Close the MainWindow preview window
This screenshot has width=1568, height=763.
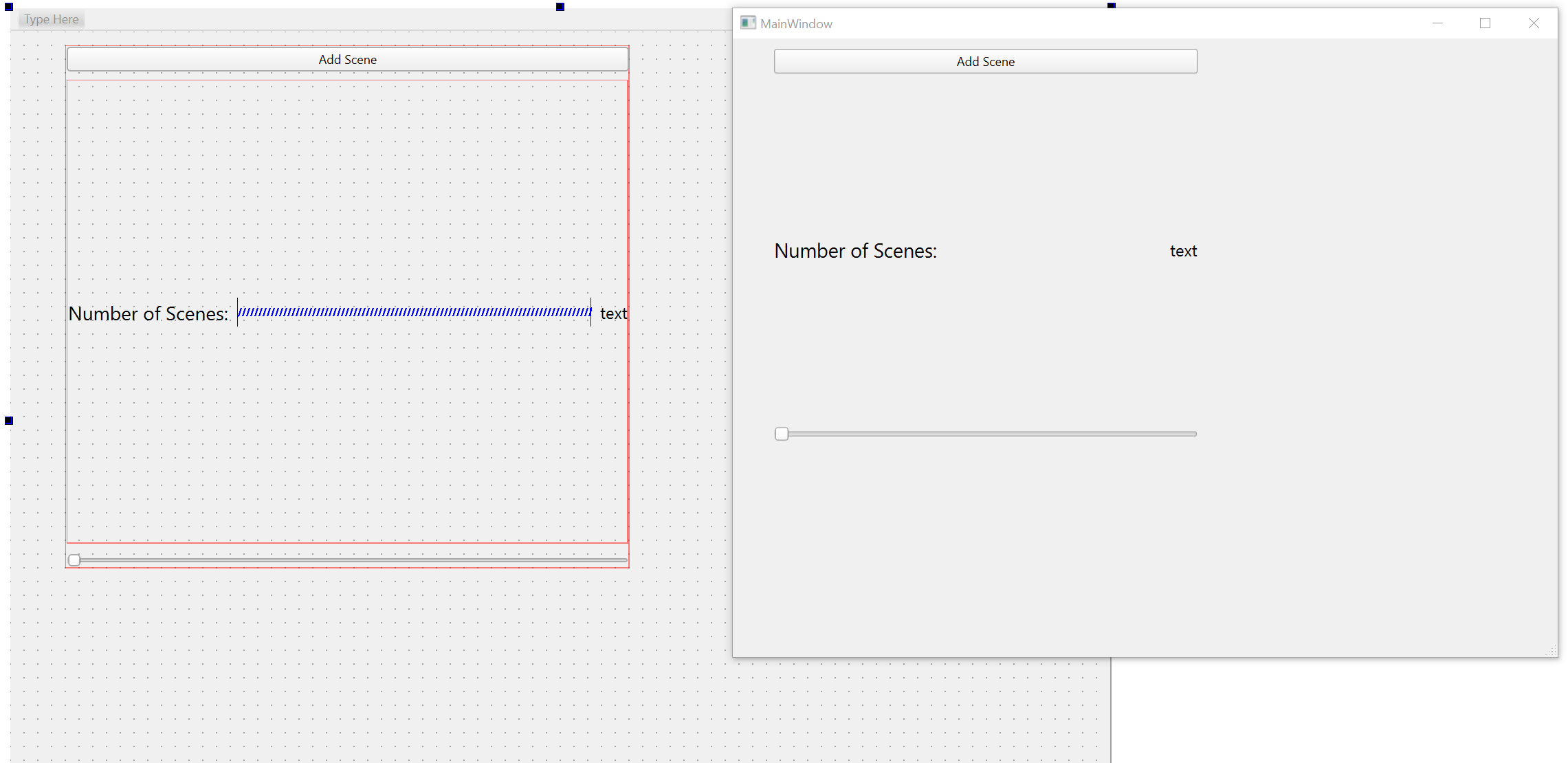[x=1534, y=23]
